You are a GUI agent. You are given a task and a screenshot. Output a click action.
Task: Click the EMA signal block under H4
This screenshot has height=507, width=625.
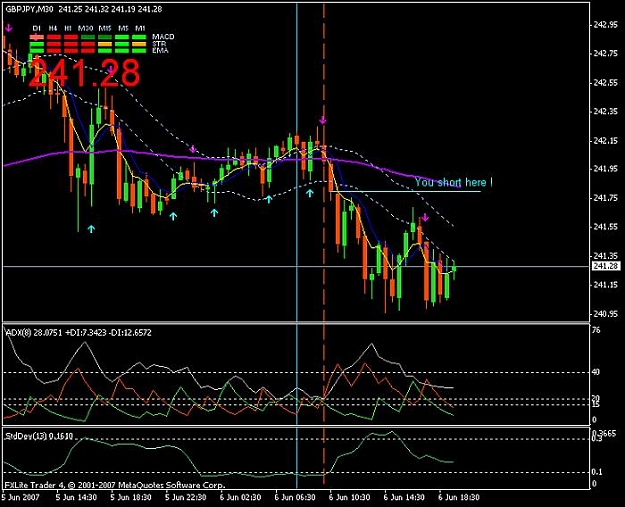[x=54, y=51]
